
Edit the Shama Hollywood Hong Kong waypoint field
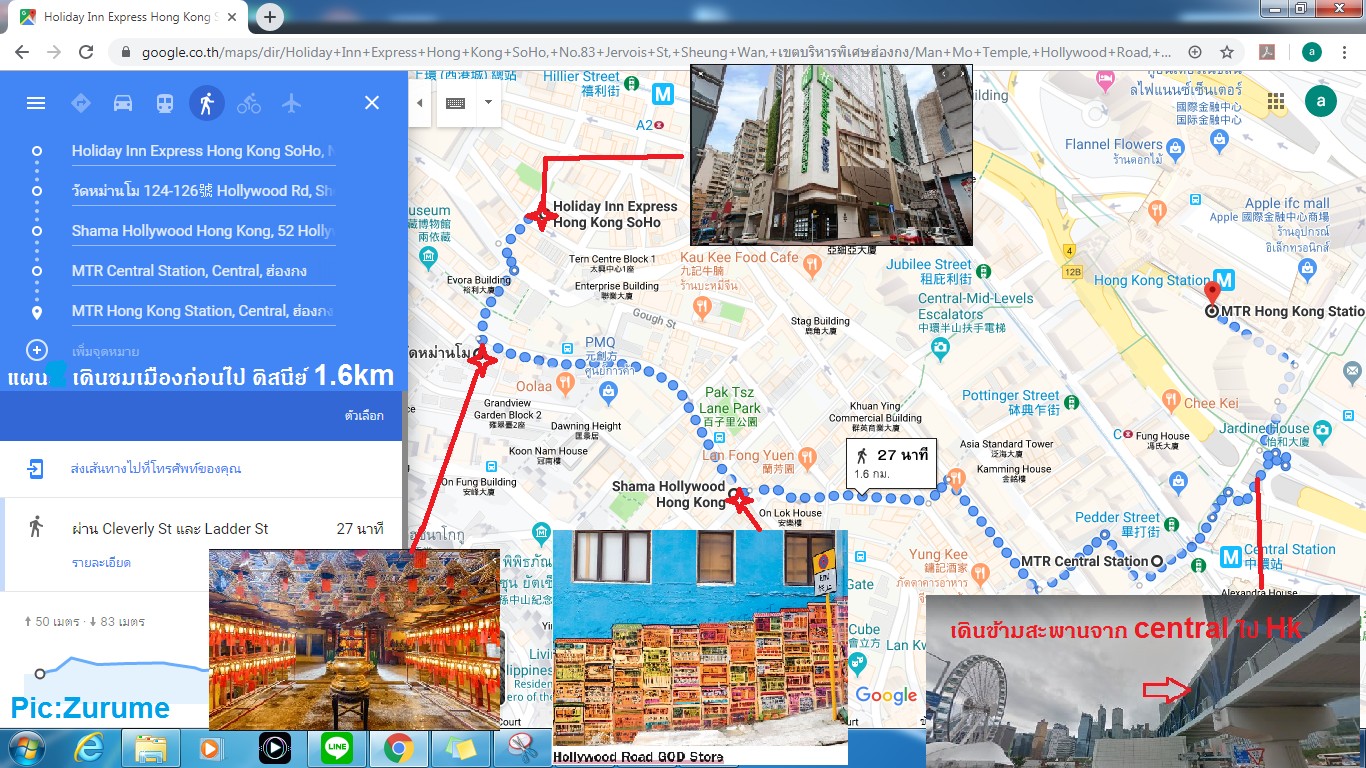click(203, 231)
